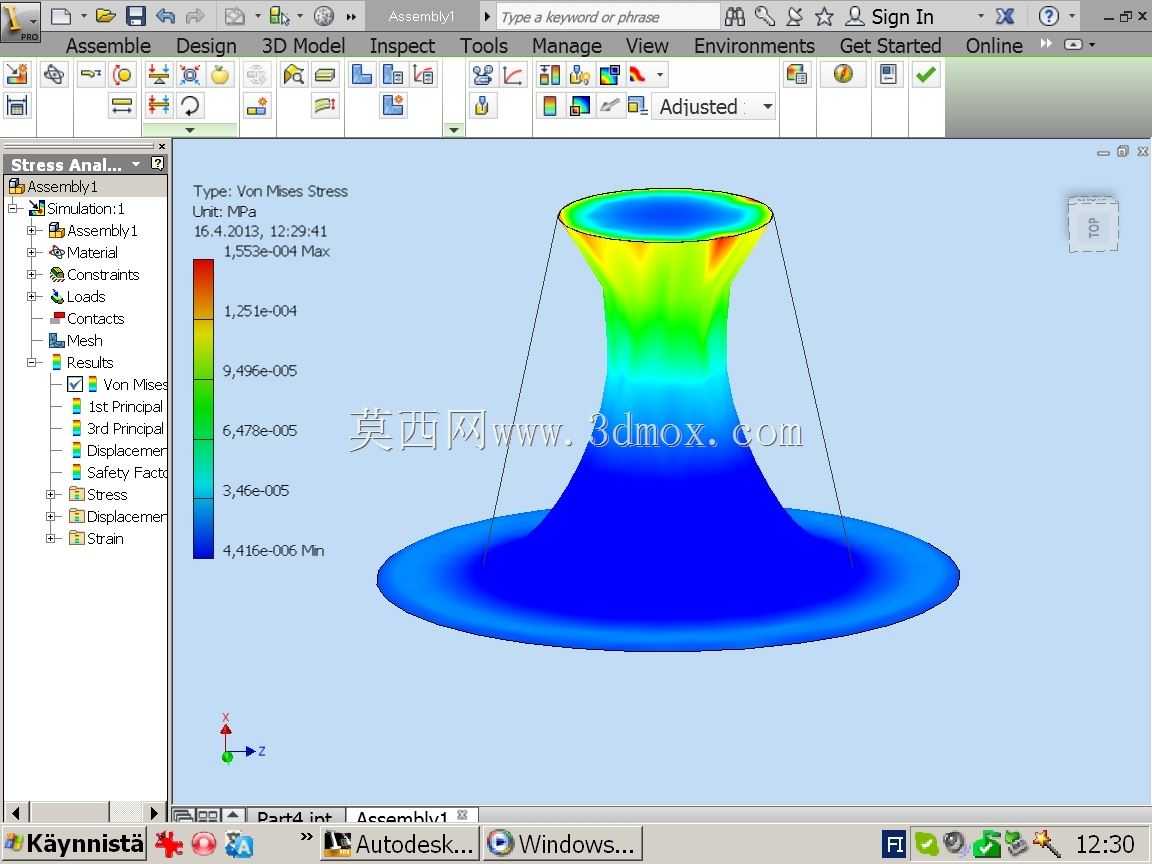This screenshot has width=1152, height=864.
Task: Open the Color Bar settings icon
Action: click(549, 107)
